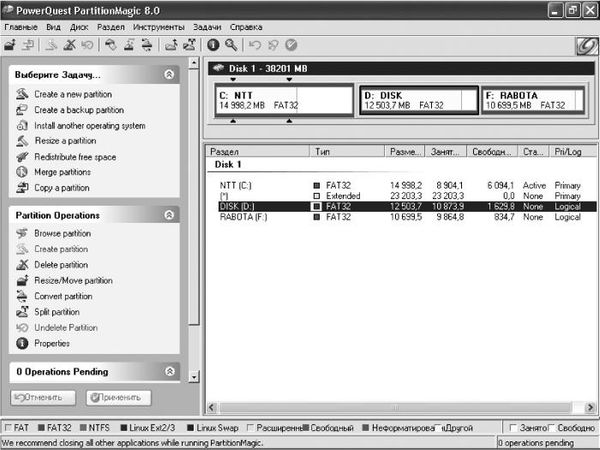Click the Delete partition icon

(x=24, y=265)
